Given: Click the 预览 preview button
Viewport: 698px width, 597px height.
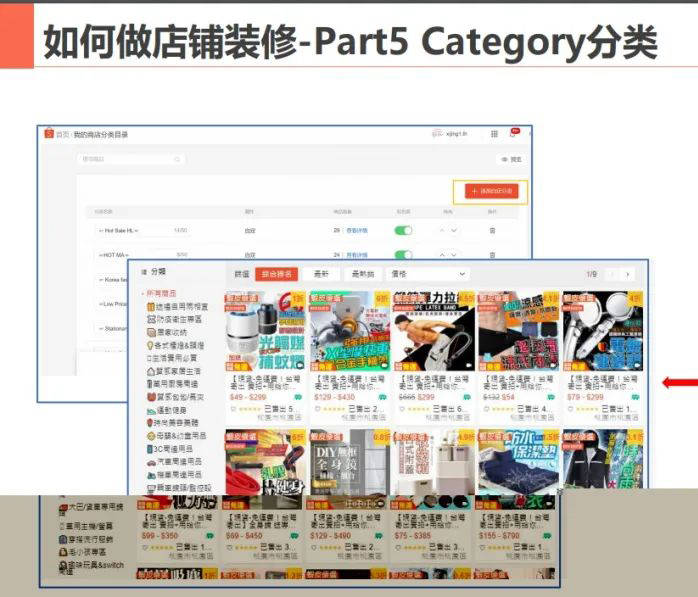Looking at the screenshot, I should pyautogui.click(x=512, y=159).
